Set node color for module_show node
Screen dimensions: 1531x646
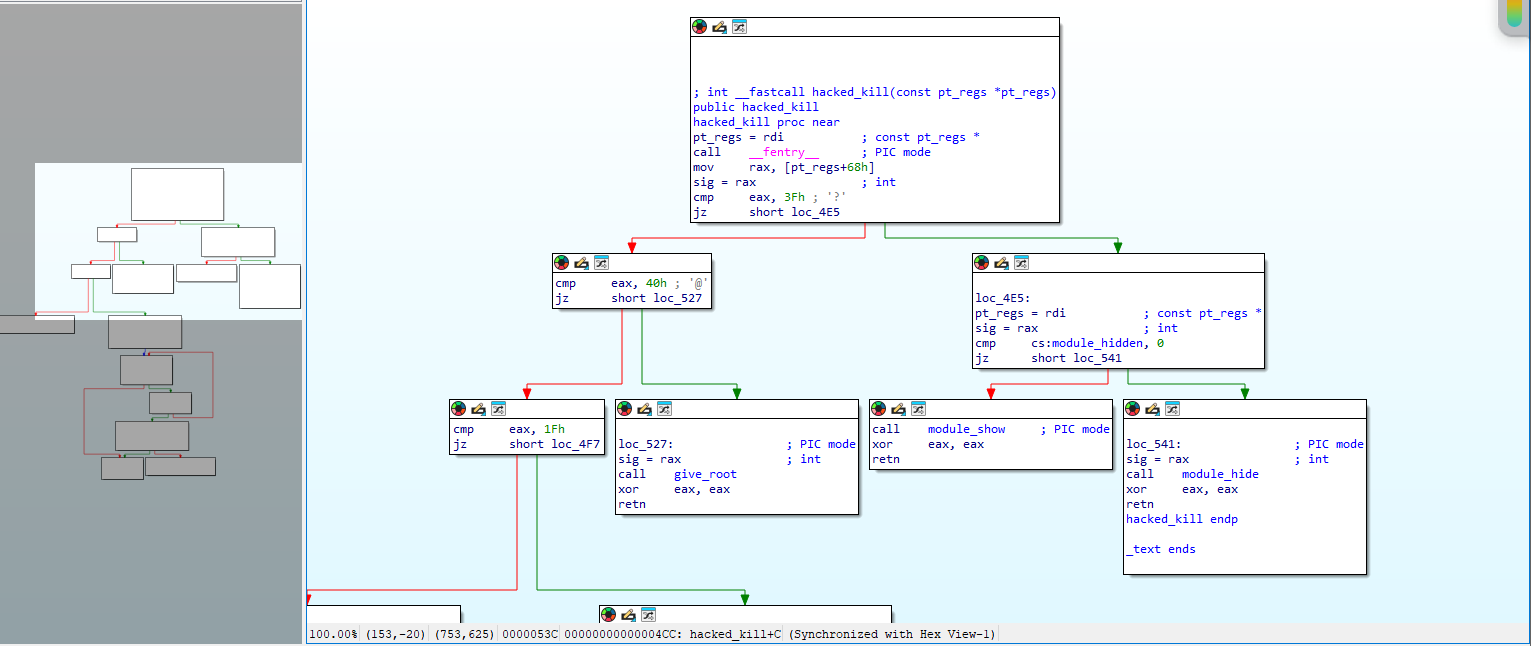[879, 408]
